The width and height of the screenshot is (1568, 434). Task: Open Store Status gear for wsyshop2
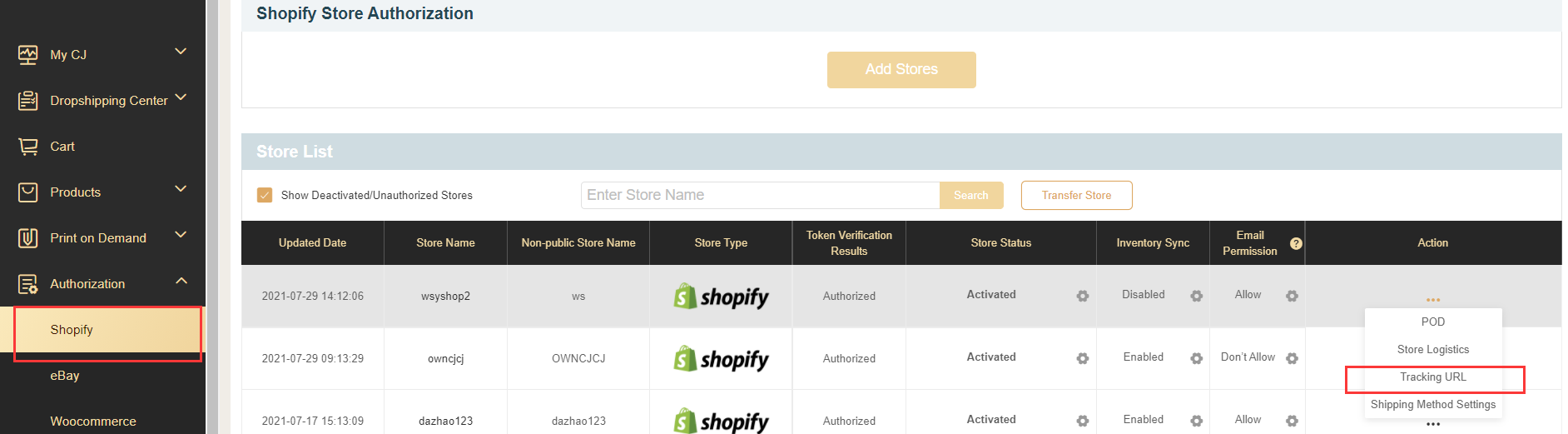1082,296
